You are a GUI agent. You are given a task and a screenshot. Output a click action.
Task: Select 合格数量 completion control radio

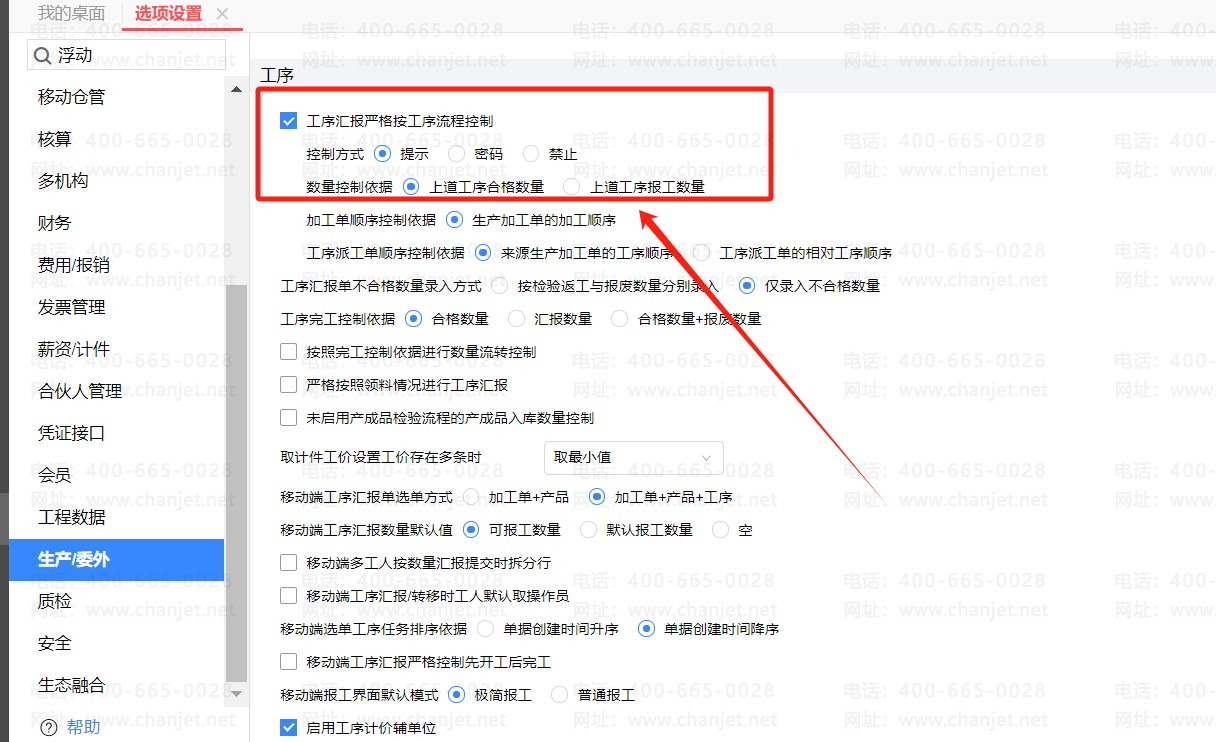pos(413,319)
